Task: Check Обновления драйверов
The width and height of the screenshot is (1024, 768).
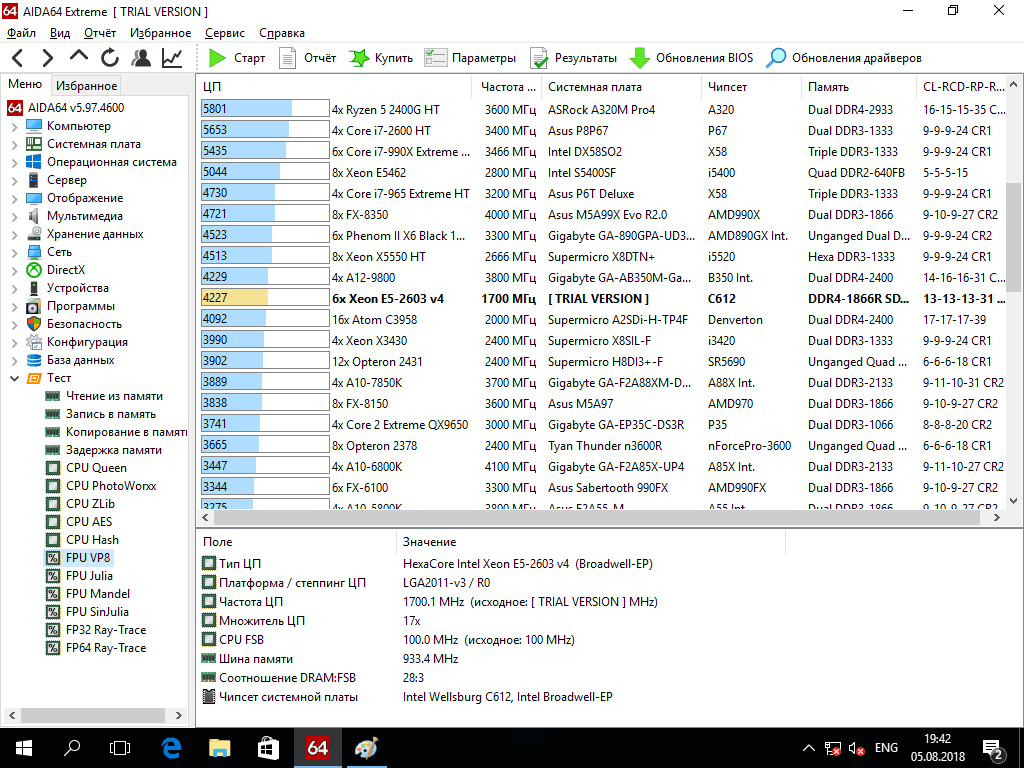Action: [843, 58]
